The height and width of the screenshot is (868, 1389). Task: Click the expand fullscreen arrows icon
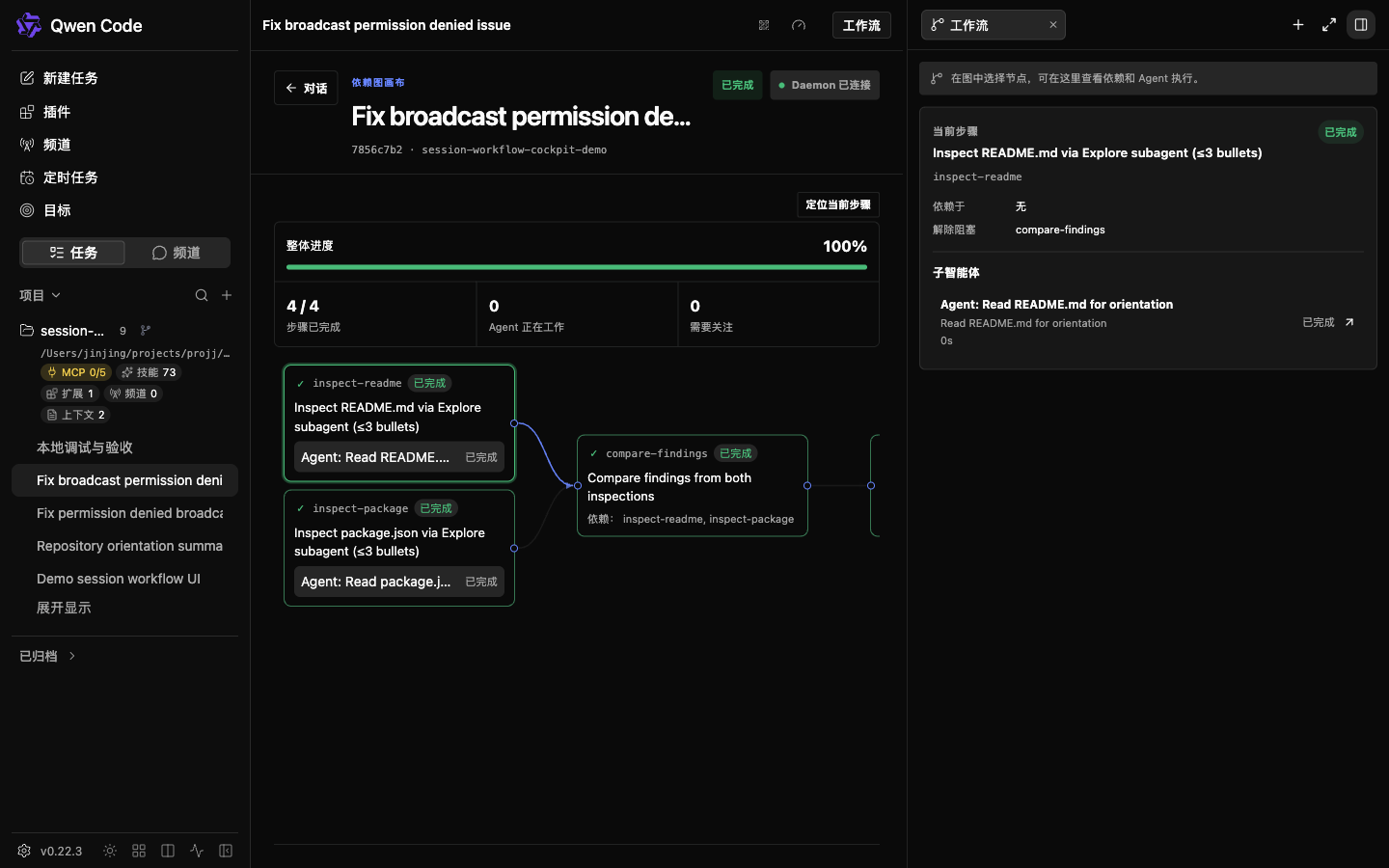point(1329,25)
